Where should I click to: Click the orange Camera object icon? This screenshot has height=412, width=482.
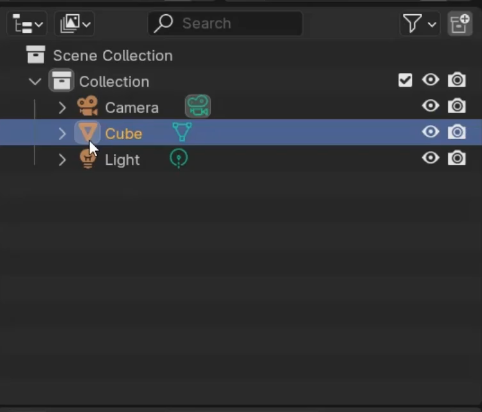point(87,106)
